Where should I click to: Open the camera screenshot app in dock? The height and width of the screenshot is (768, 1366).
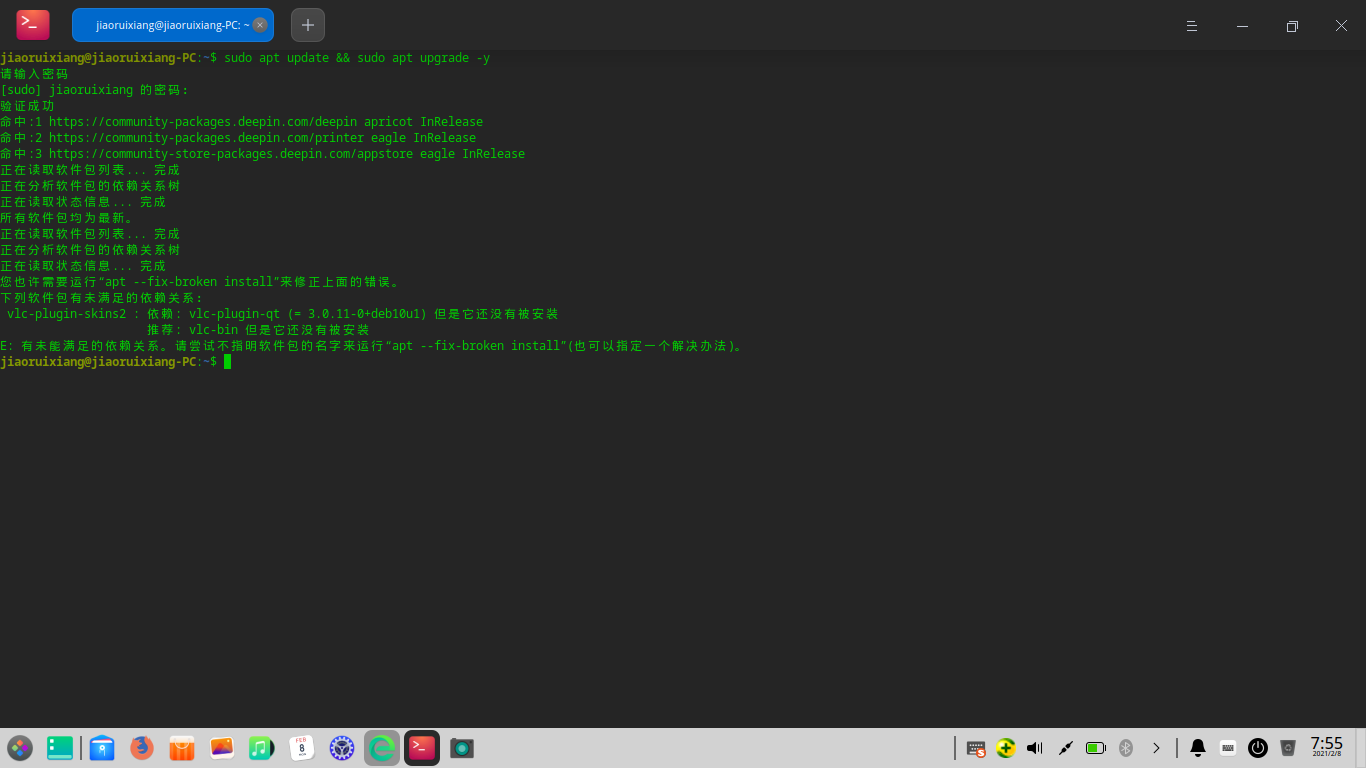pos(461,748)
